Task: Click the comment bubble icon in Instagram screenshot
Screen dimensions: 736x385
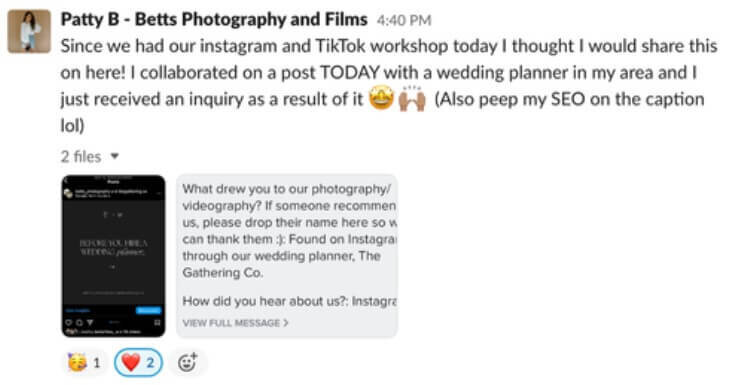Action: pyautogui.click(x=79, y=323)
